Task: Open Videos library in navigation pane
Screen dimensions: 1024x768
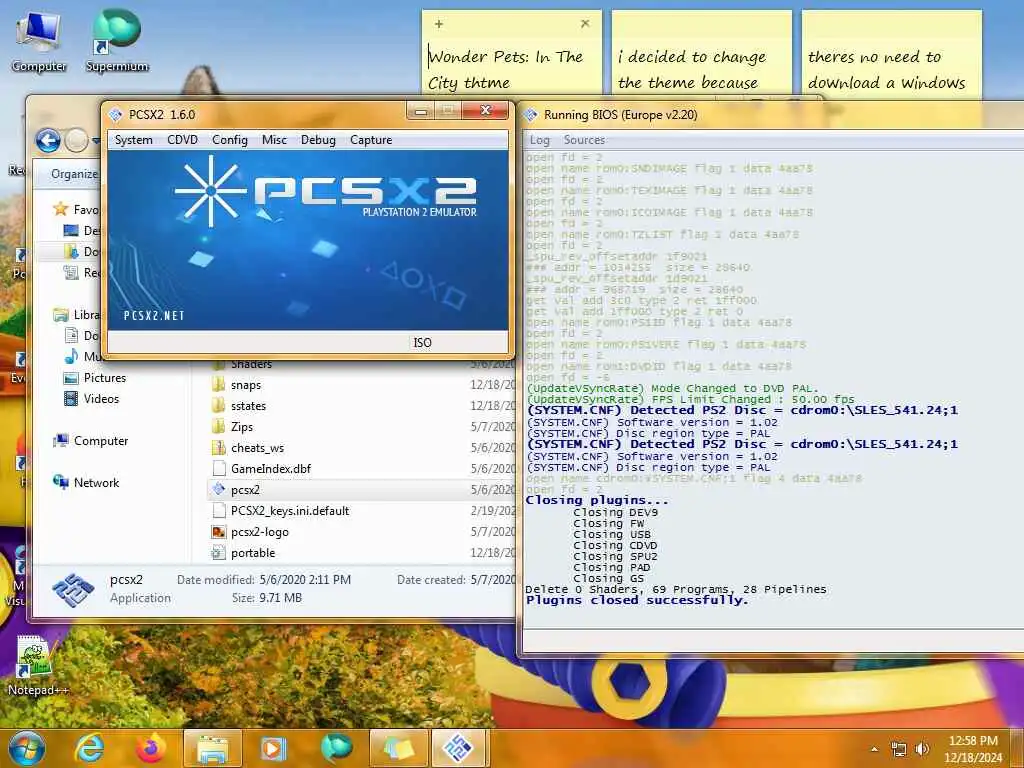Action: (101, 399)
